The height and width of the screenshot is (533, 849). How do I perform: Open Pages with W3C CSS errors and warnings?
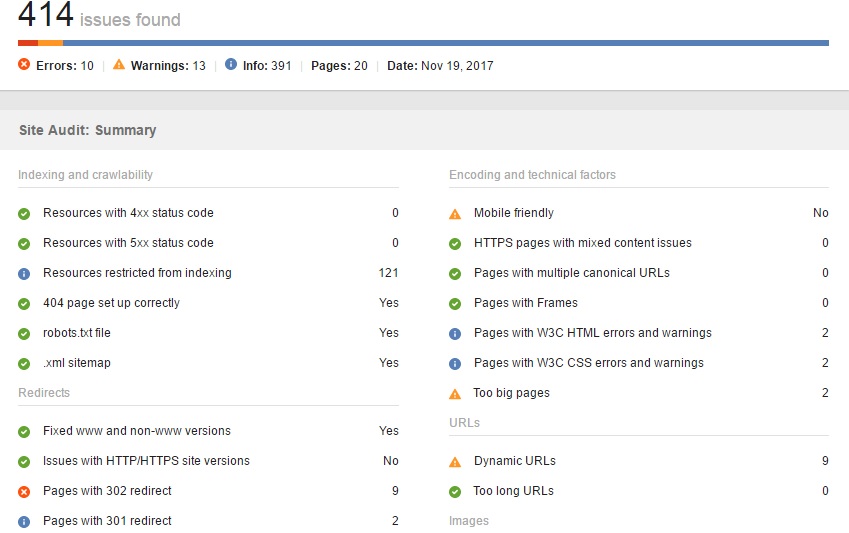click(x=589, y=362)
